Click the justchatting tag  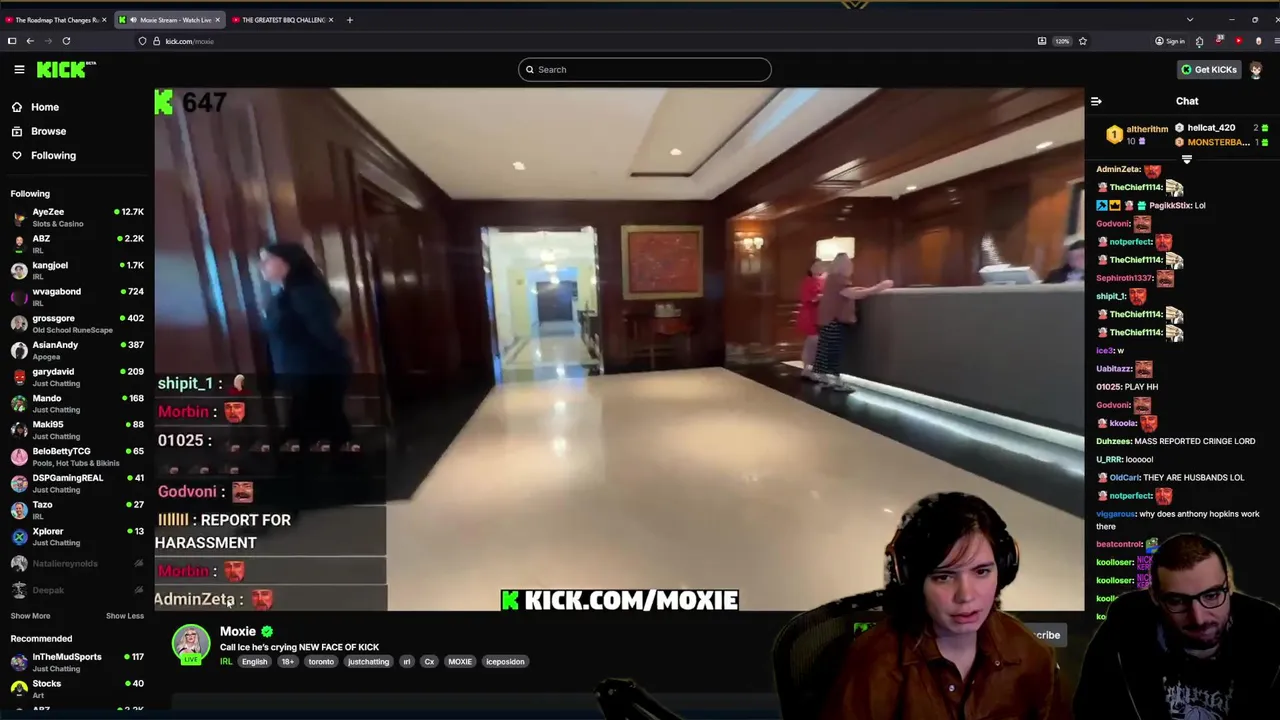pos(368,662)
